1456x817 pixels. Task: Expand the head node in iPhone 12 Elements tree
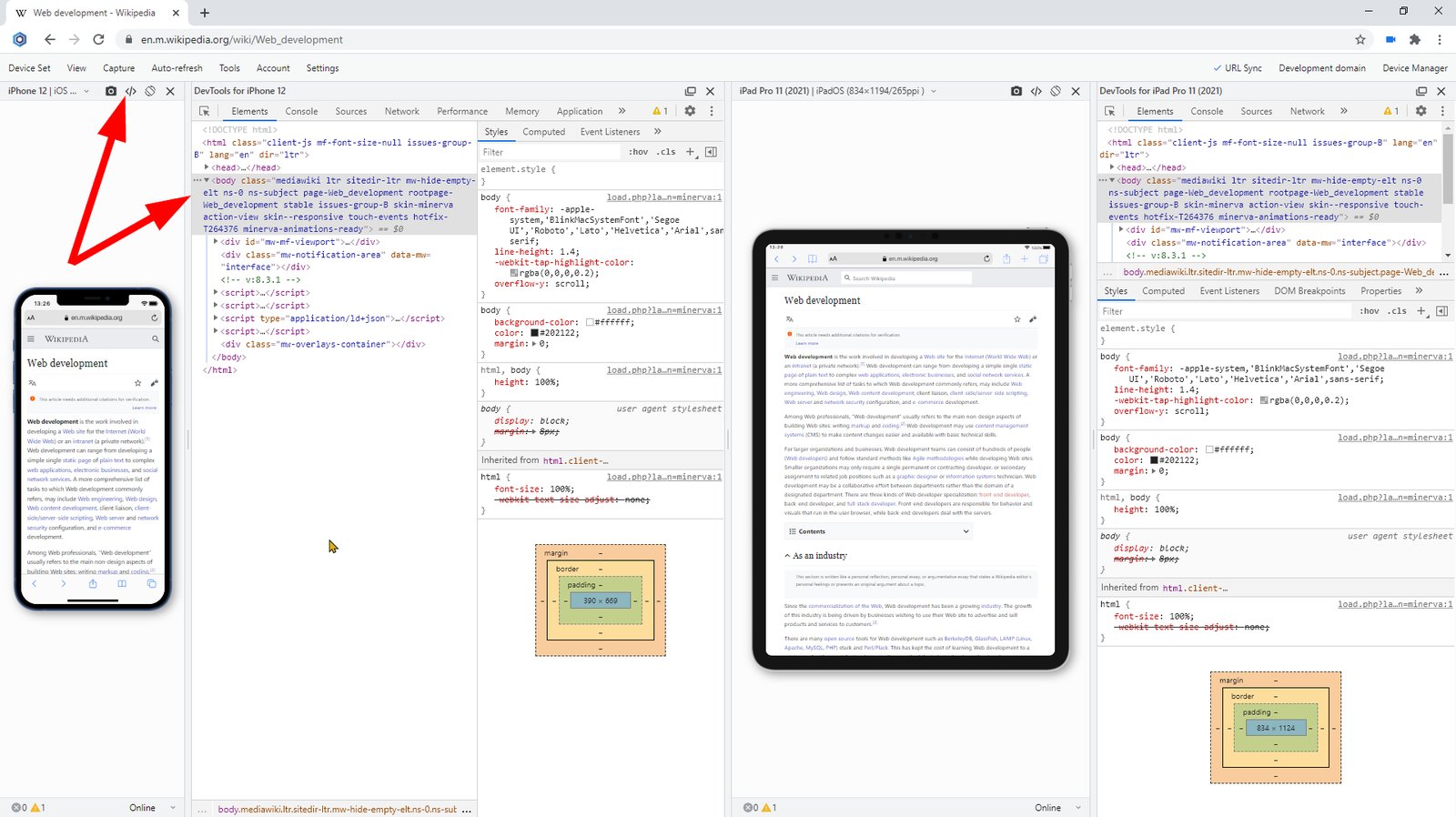point(207,167)
